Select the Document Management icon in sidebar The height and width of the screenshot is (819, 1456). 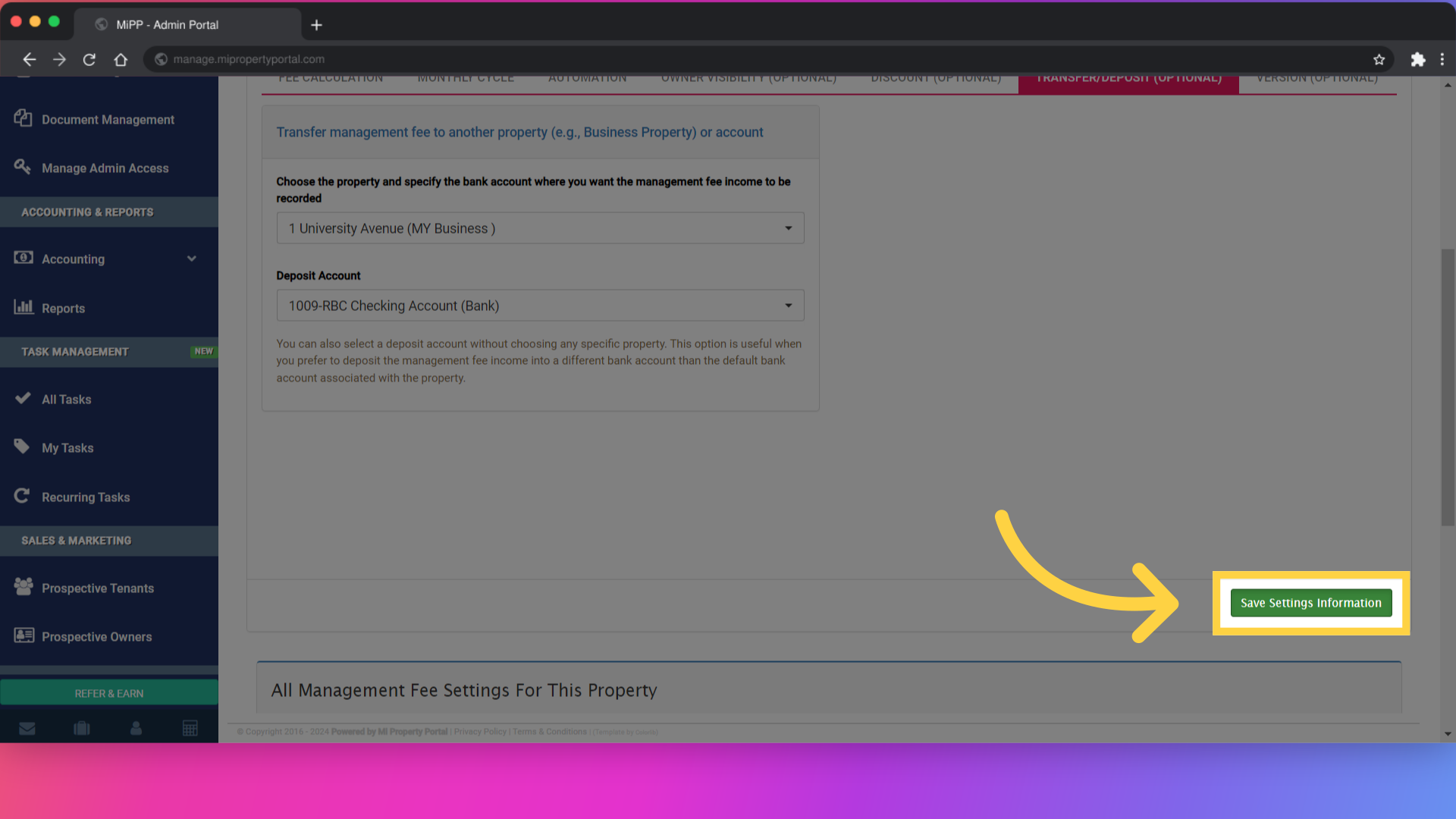(23, 118)
